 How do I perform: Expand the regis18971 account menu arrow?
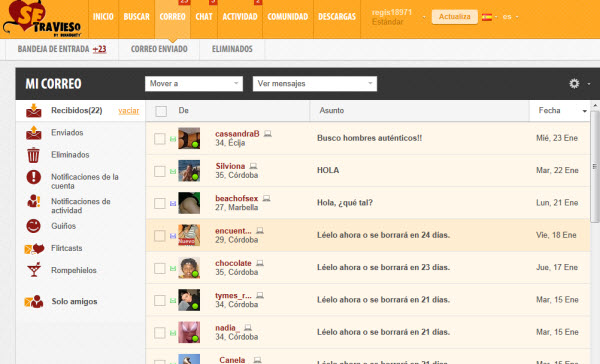424,17
